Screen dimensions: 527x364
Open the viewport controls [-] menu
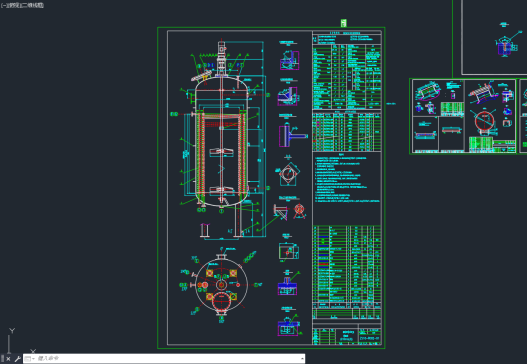tap(3, 5)
